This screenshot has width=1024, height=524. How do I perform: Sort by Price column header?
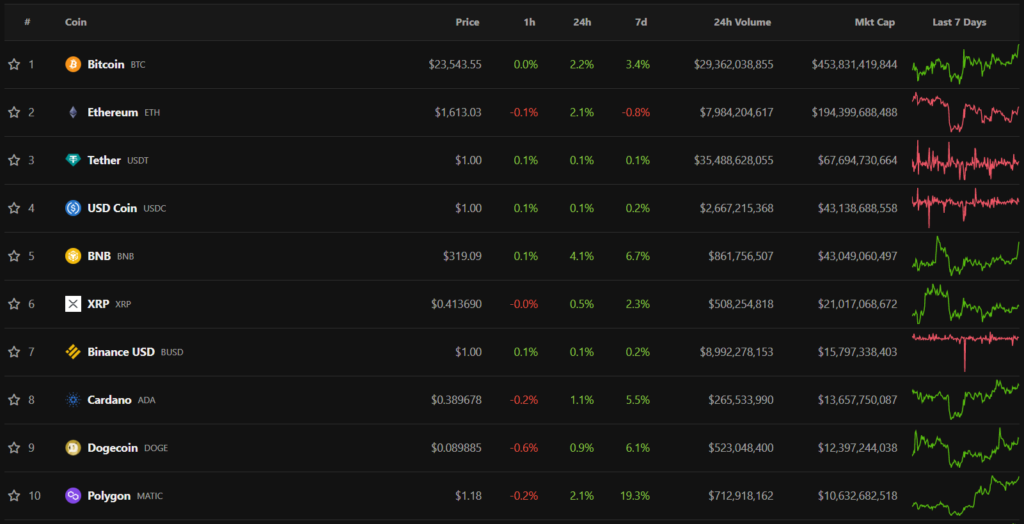pyautogui.click(x=468, y=22)
